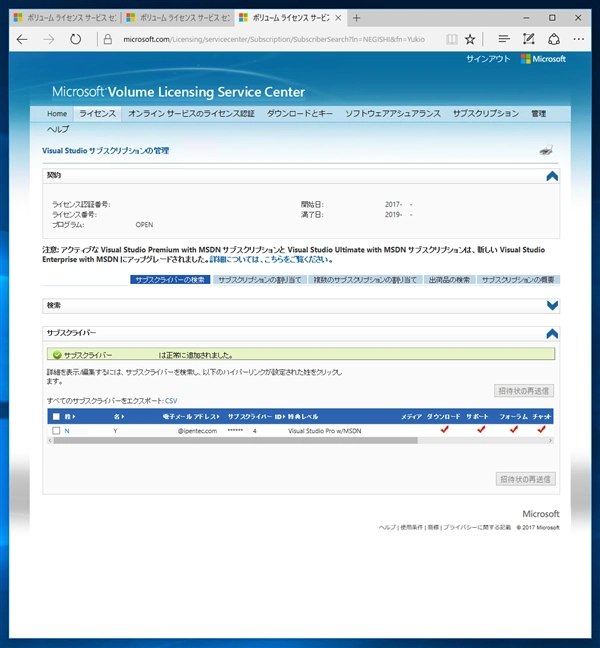This screenshot has height=648, width=600.
Task: Select the 出荷品の検索 tab
Action: 449,280
